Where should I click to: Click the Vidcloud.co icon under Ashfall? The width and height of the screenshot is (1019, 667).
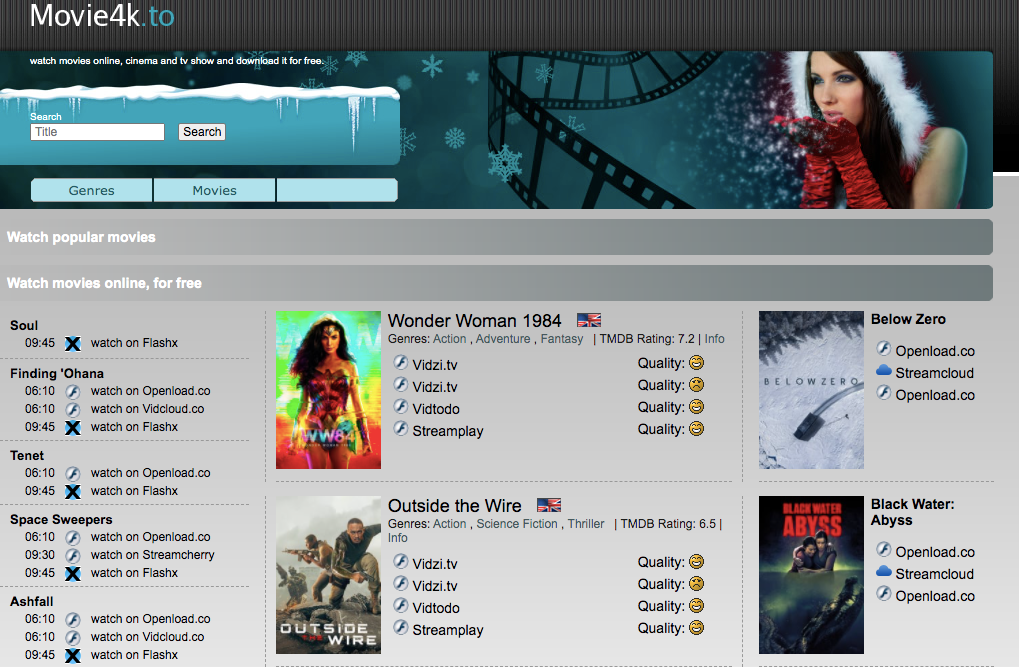[x=73, y=638]
